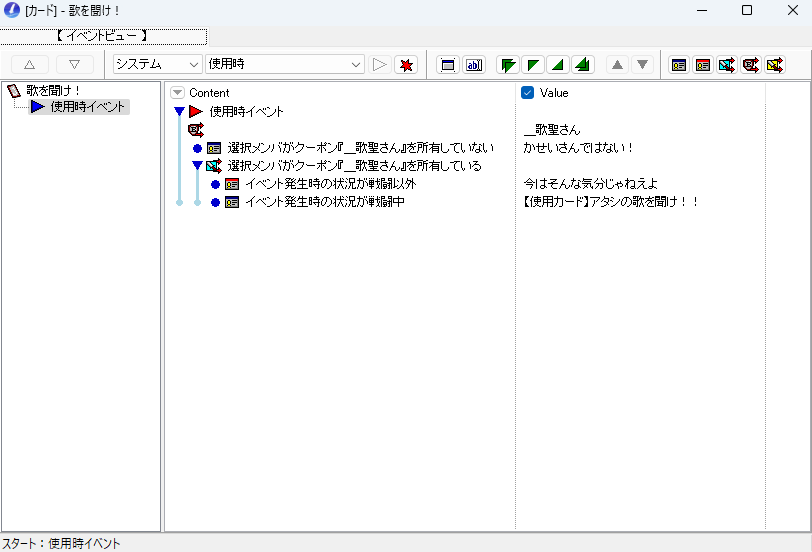812x552 pixels.
Task: Select 歌を聞け！ card in left tree
Action: [54, 91]
